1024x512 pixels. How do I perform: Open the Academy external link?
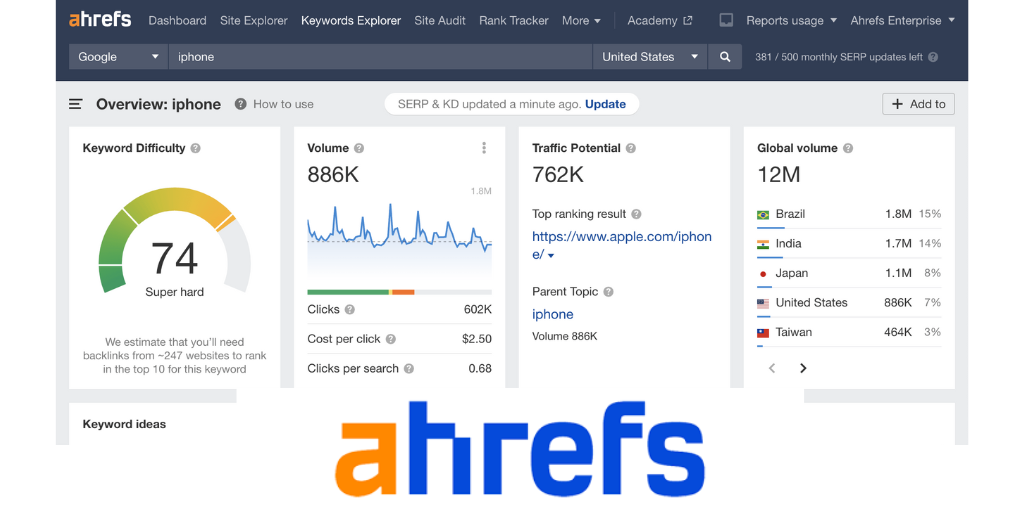(x=660, y=20)
